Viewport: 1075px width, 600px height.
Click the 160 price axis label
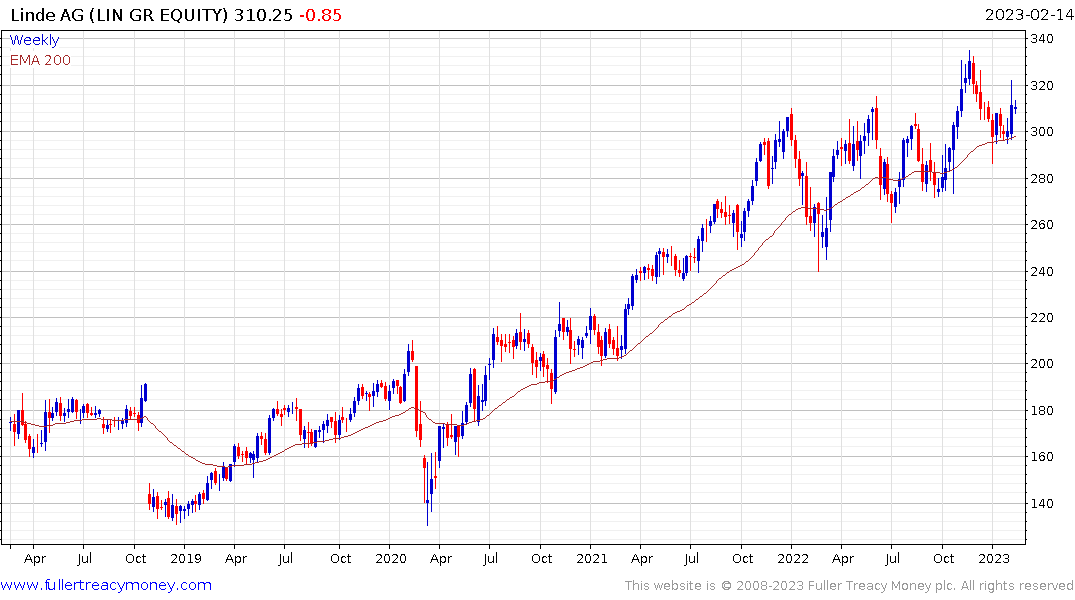pyautogui.click(x=1042, y=456)
